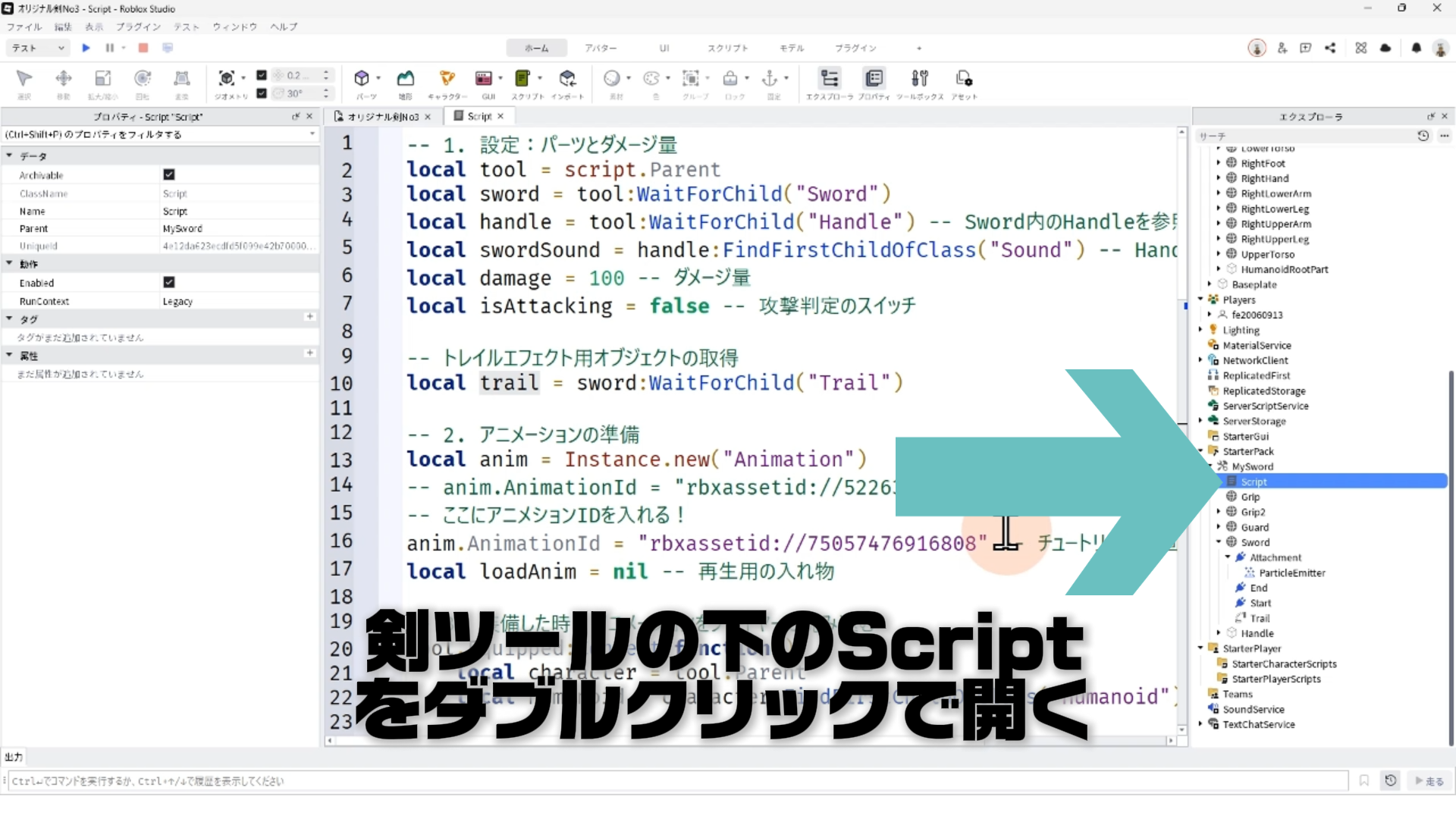Viewport: 1456px width, 819px height.
Task: Click the Import 3D icon
Action: click(x=567, y=78)
